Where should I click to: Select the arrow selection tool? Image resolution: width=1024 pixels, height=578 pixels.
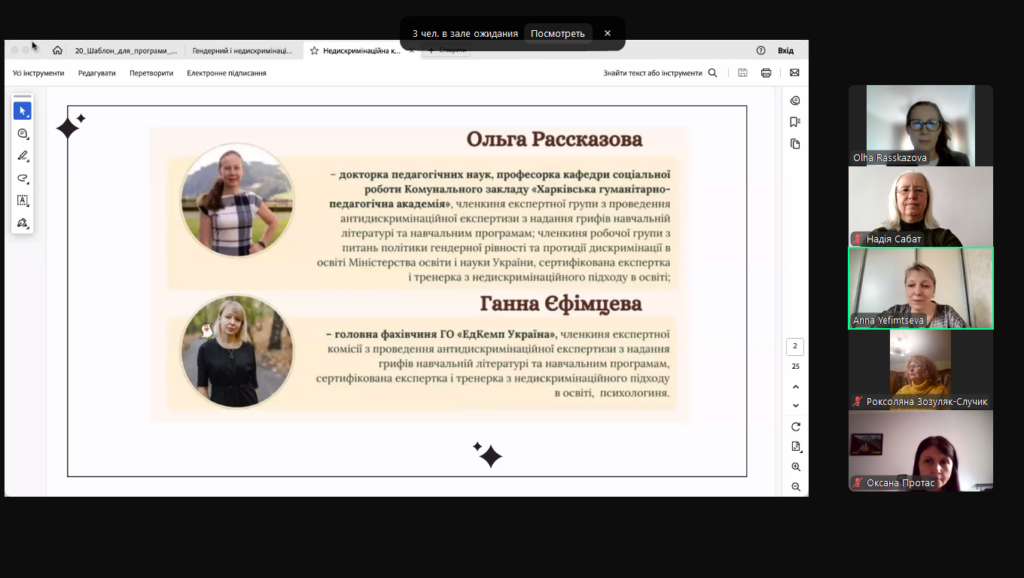[x=22, y=111]
